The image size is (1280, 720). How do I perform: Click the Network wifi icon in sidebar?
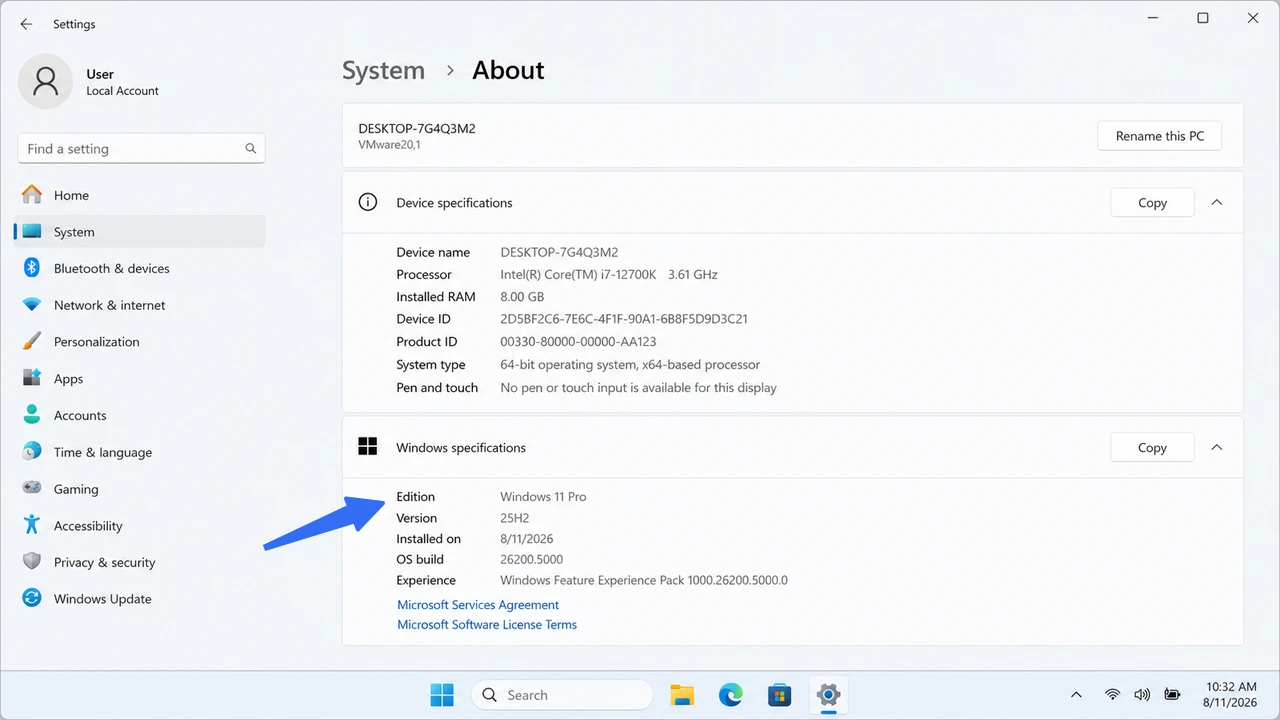click(32, 305)
